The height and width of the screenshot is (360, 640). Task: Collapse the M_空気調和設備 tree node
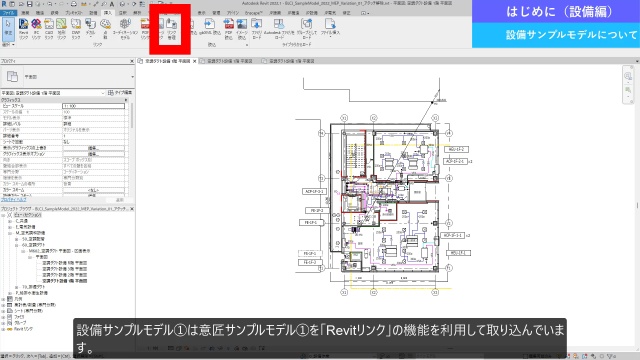coord(10,233)
